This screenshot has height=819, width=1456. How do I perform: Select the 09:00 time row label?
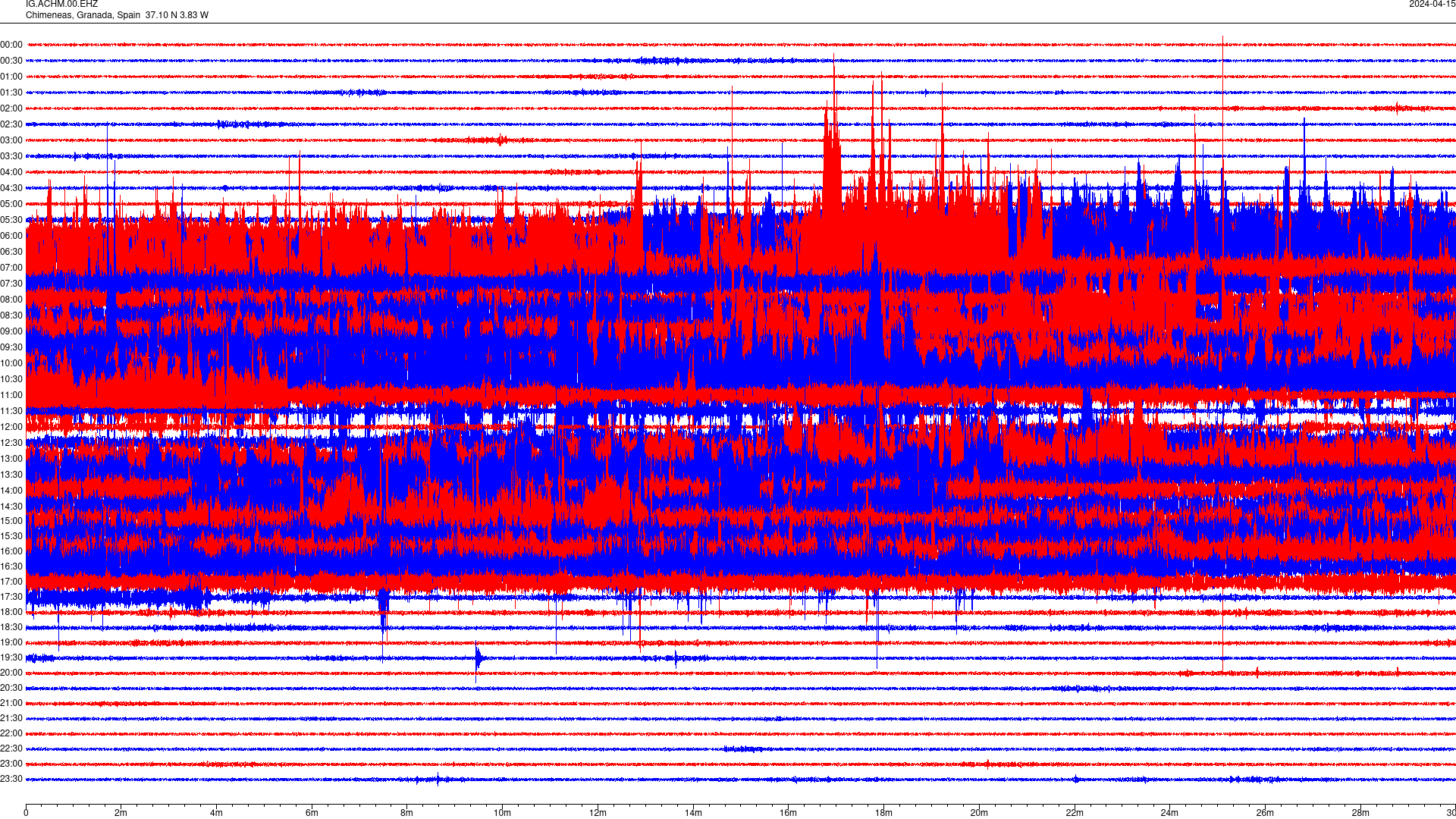tap(11, 331)
